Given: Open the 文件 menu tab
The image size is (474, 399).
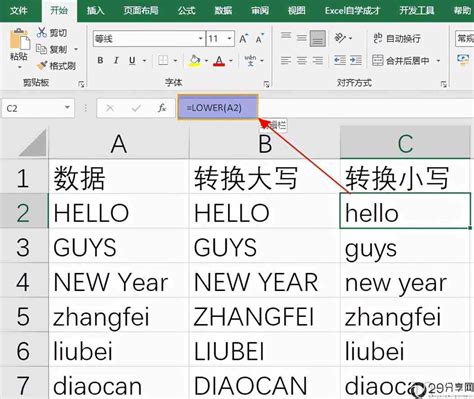Looking at the screenshot, I should click(x=19, y=11).
